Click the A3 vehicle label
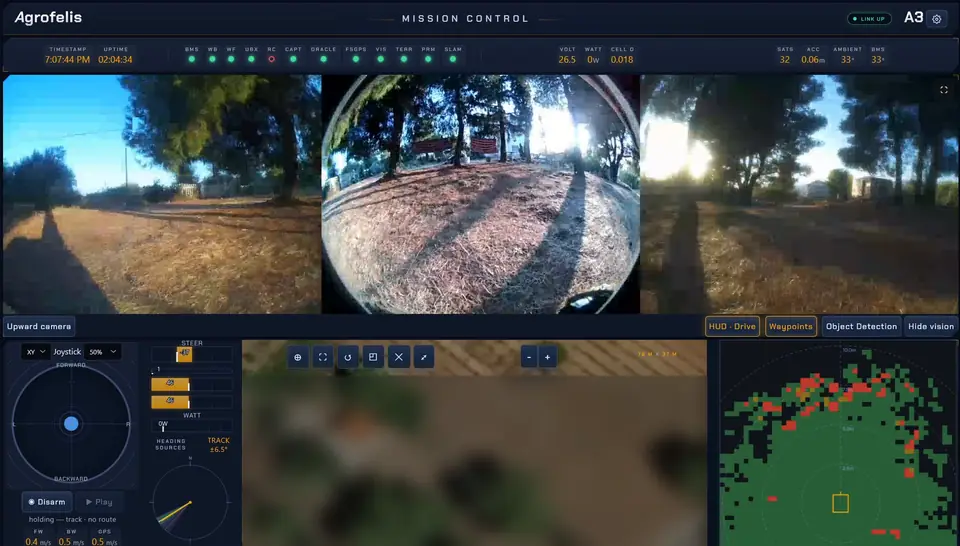Screen dimensions: 960x546 pyautogui.click(x=913, y=18)
